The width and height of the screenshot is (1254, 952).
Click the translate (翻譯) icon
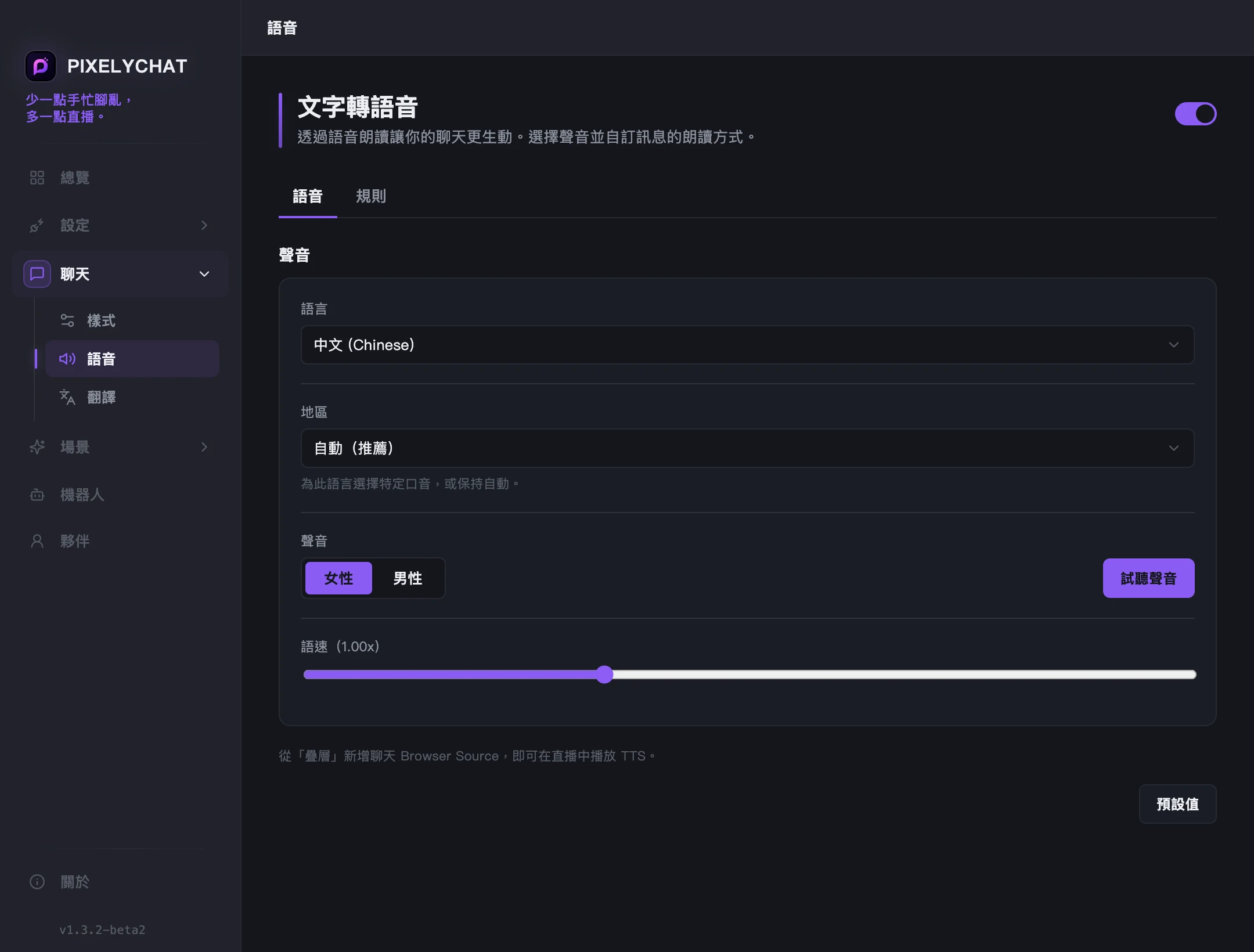pyautogui.click(x=67, y=397)
